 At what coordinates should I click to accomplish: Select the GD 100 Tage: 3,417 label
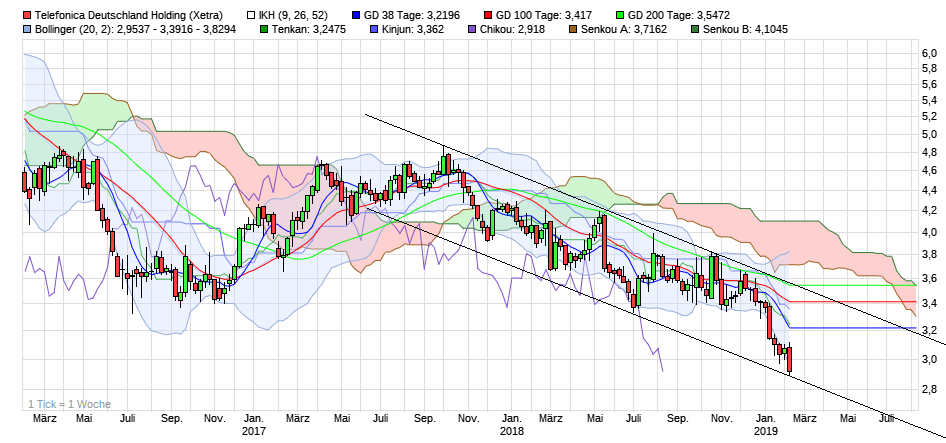point(544,15)
